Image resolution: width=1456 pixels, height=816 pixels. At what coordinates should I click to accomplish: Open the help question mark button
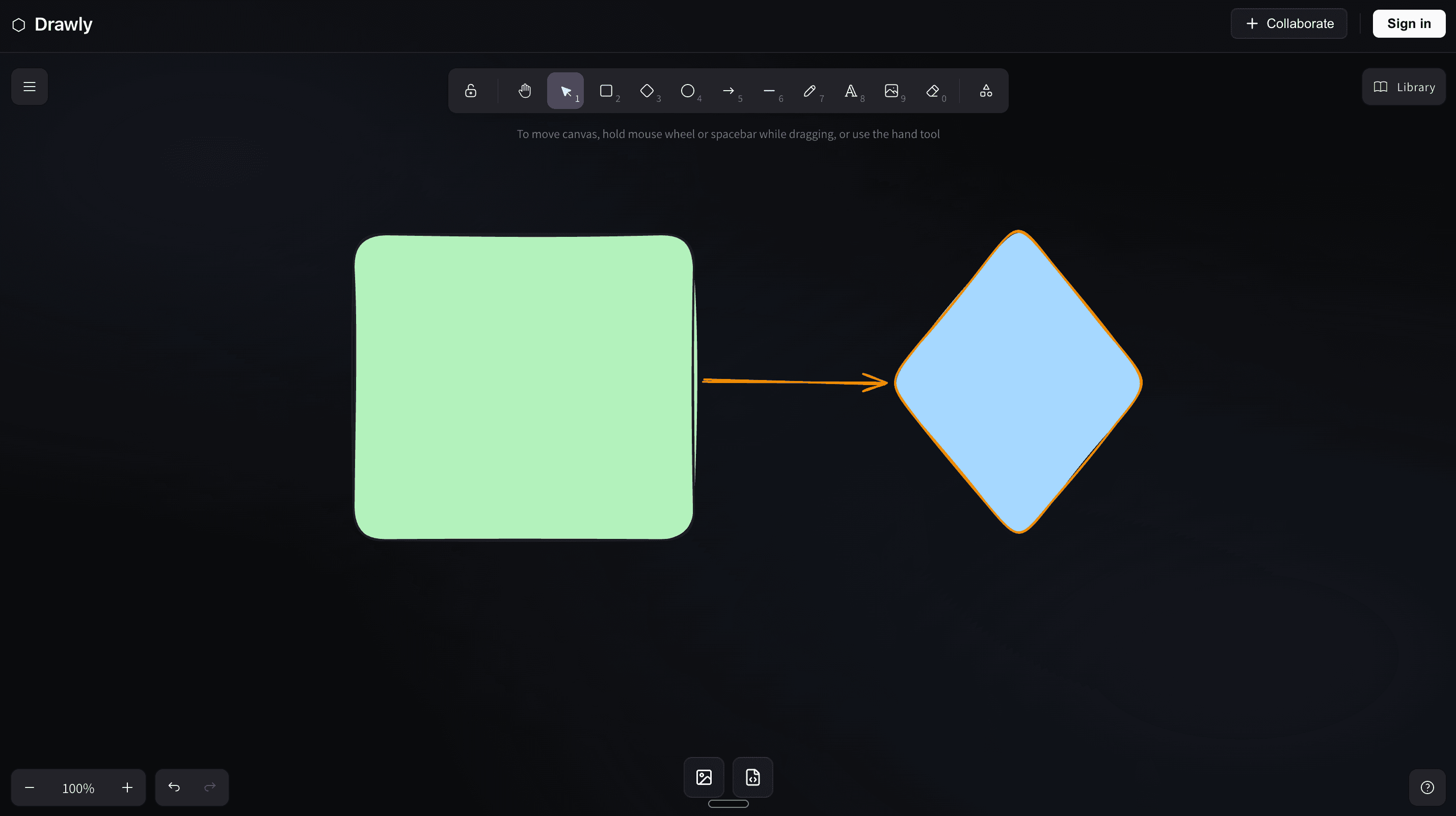(1427, 787)
